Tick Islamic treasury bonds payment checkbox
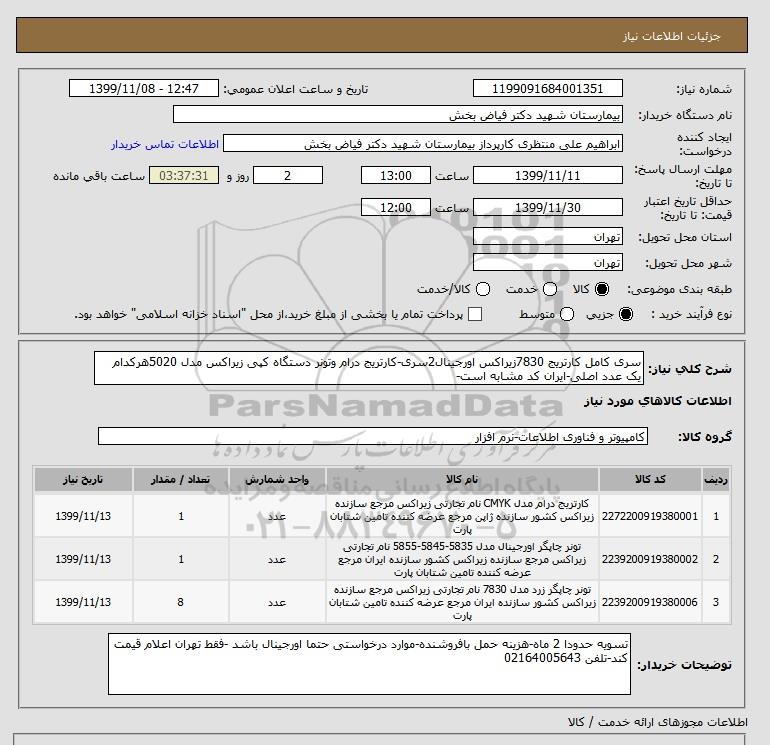 [x=475, y=314]
